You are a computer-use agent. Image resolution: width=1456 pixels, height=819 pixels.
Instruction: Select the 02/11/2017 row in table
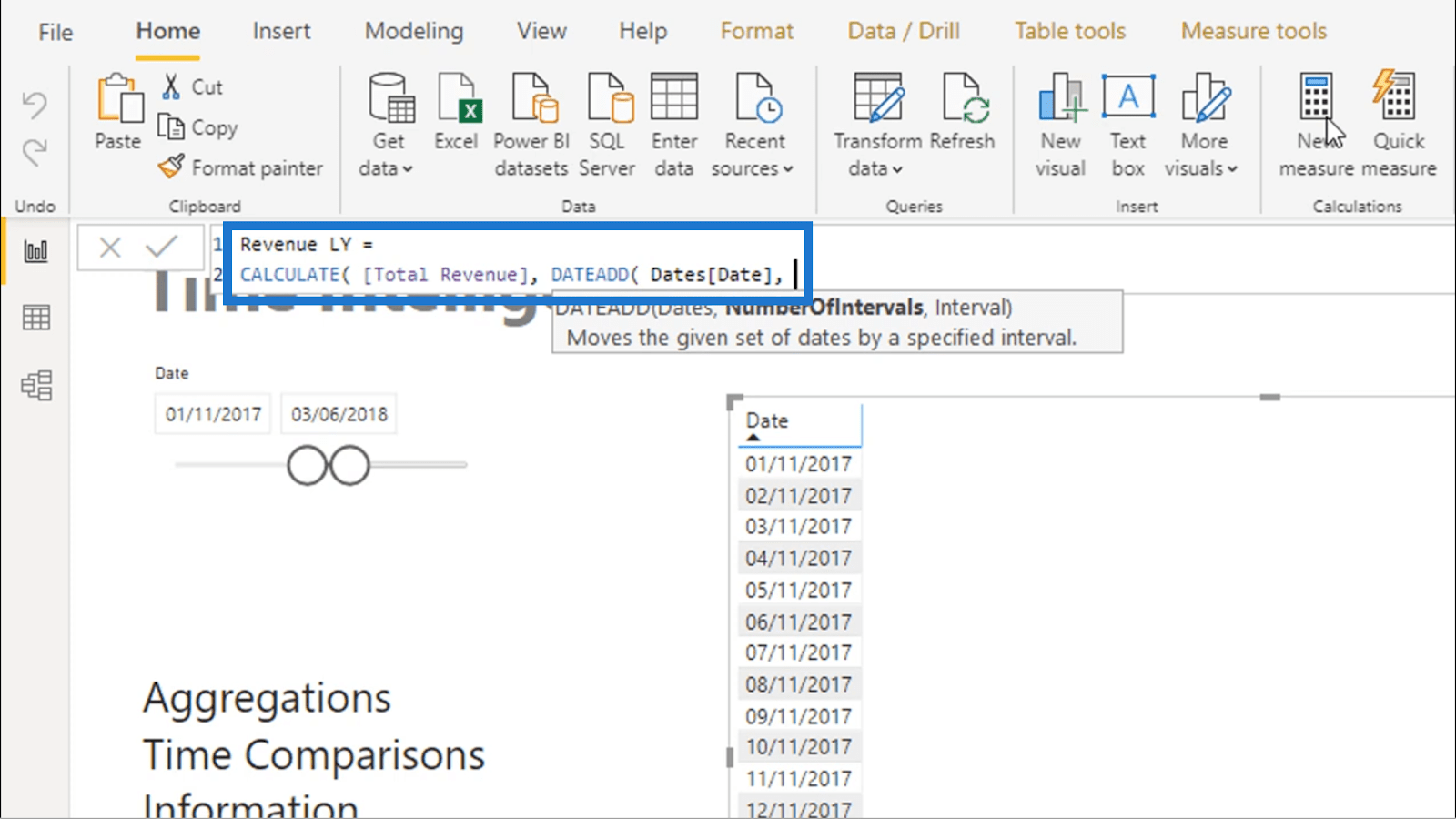[x=798, y=496]
